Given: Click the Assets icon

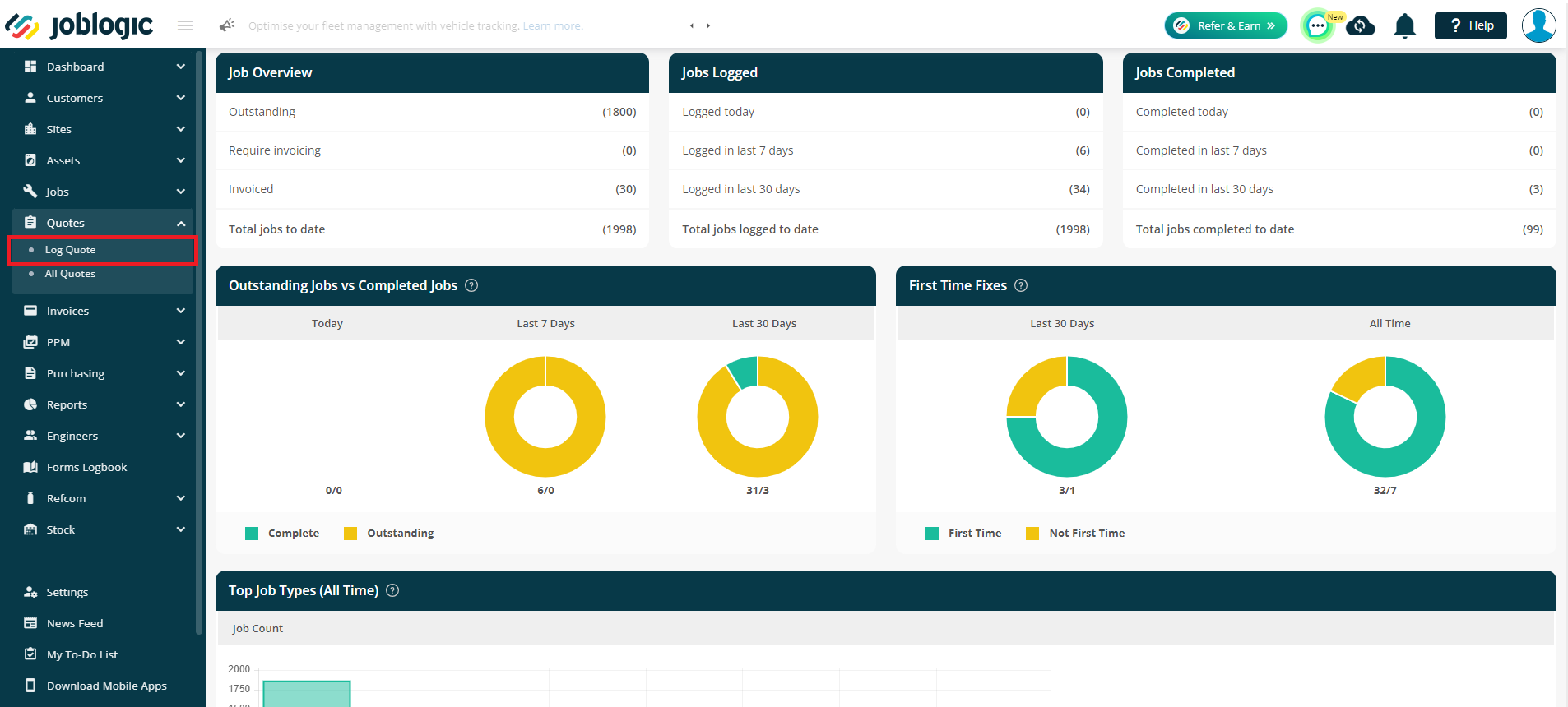Looking at the screenshot, I should tap(30, 160).
